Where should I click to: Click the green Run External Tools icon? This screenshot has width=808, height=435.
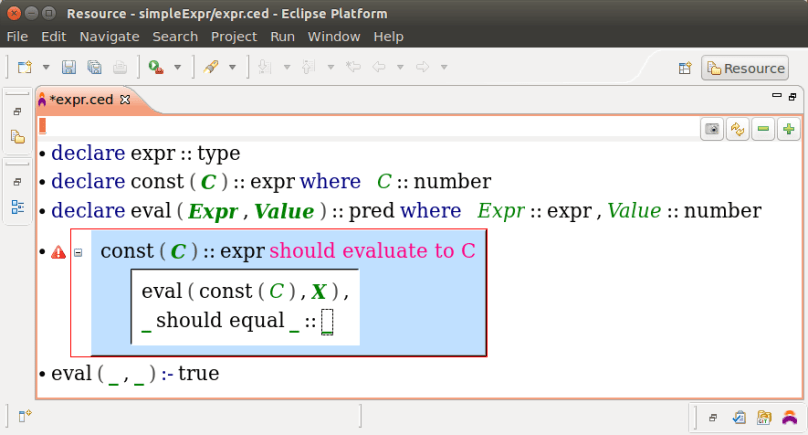[156, 67]
